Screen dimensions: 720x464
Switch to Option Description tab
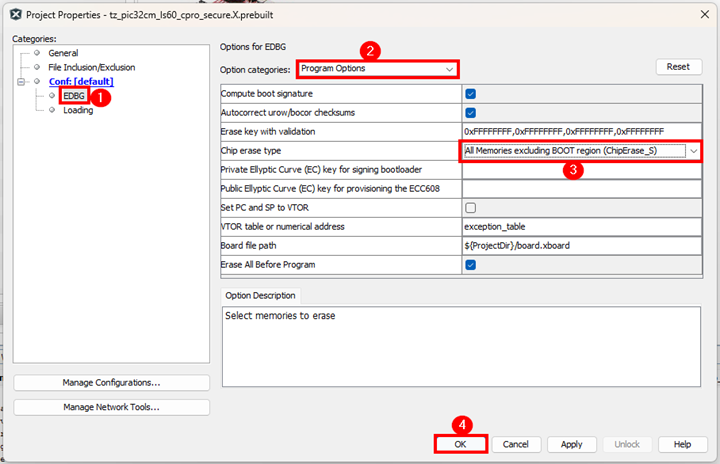[259, 296]
